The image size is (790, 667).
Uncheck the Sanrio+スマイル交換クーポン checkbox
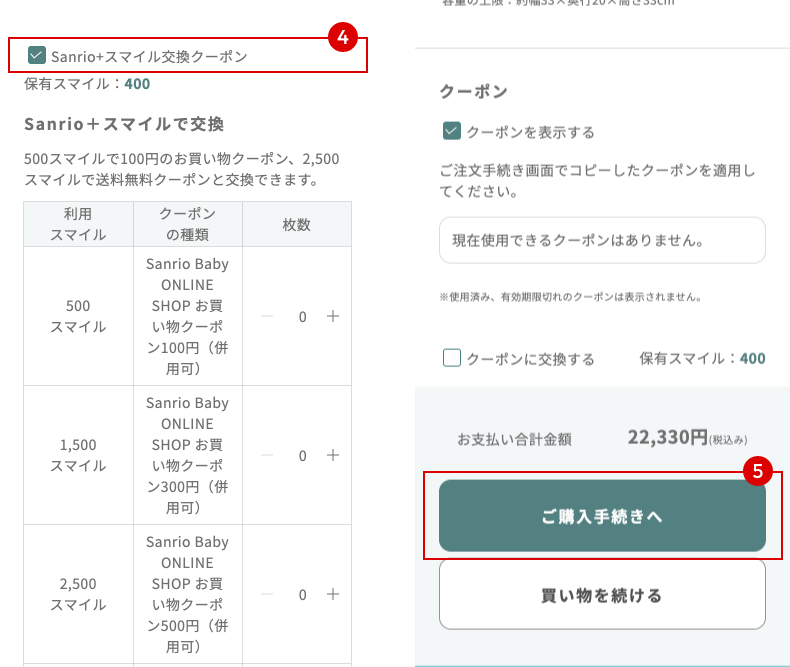[37, 56]
